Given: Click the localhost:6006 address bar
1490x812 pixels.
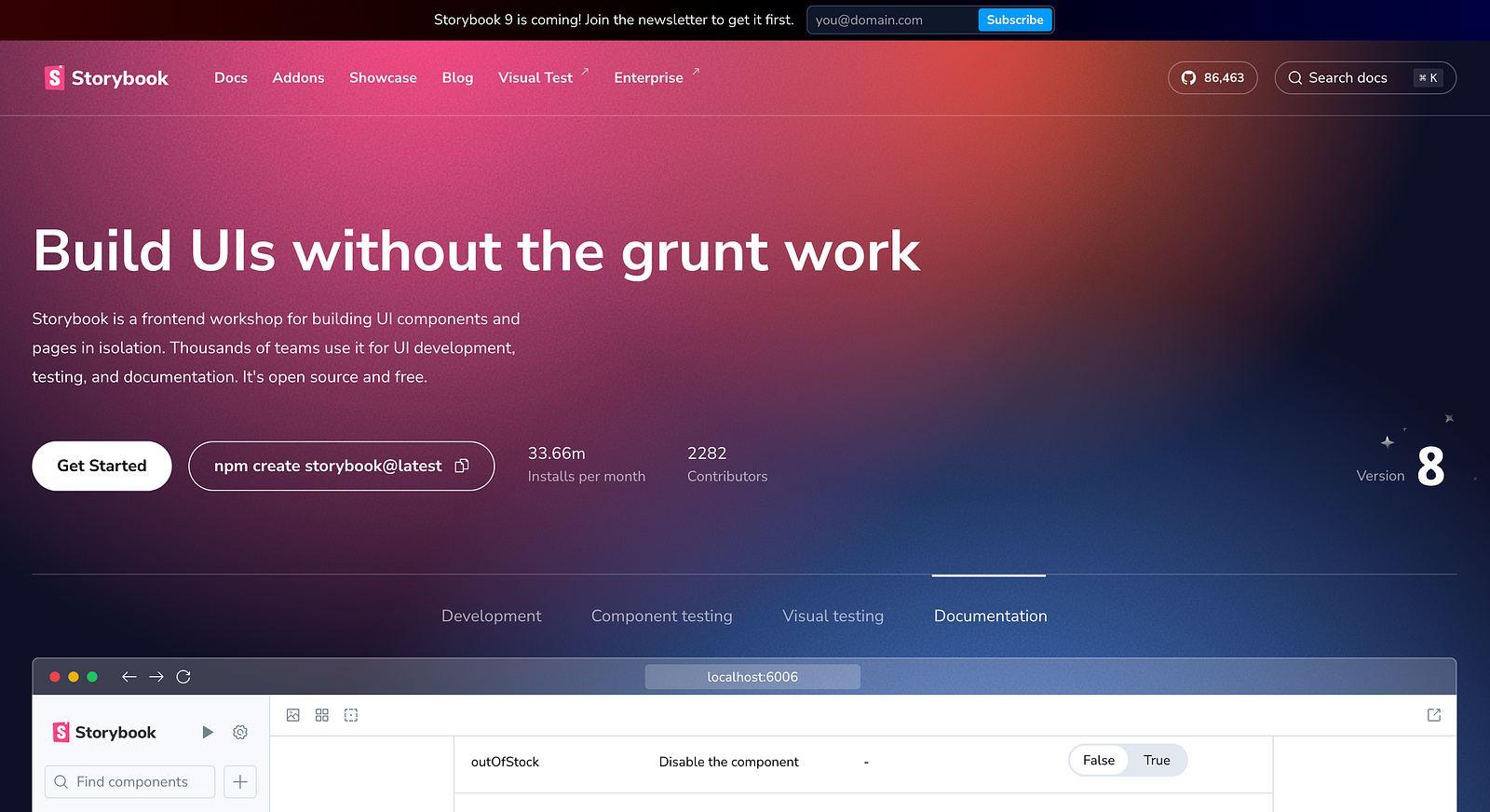Looking at the screenshot, I should [x=752, y=677].
